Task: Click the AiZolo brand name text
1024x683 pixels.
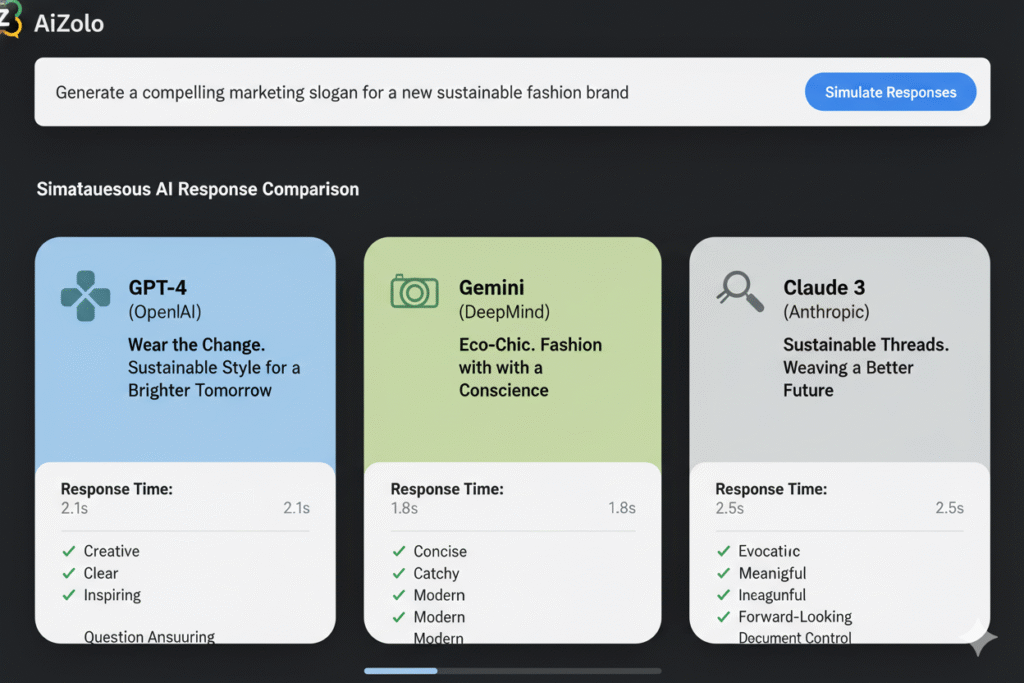Action: (x=69, y=22)
